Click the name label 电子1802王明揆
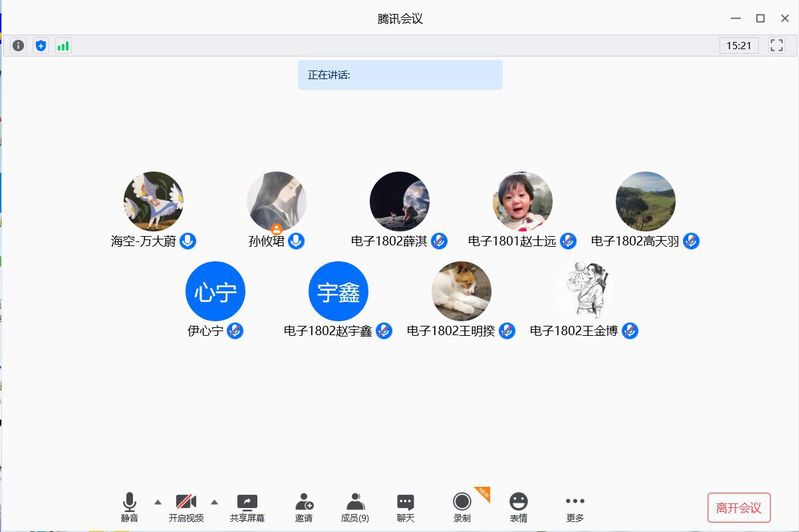Image resolution: width=799 pixels, height=532 pixels. (451, 331)
